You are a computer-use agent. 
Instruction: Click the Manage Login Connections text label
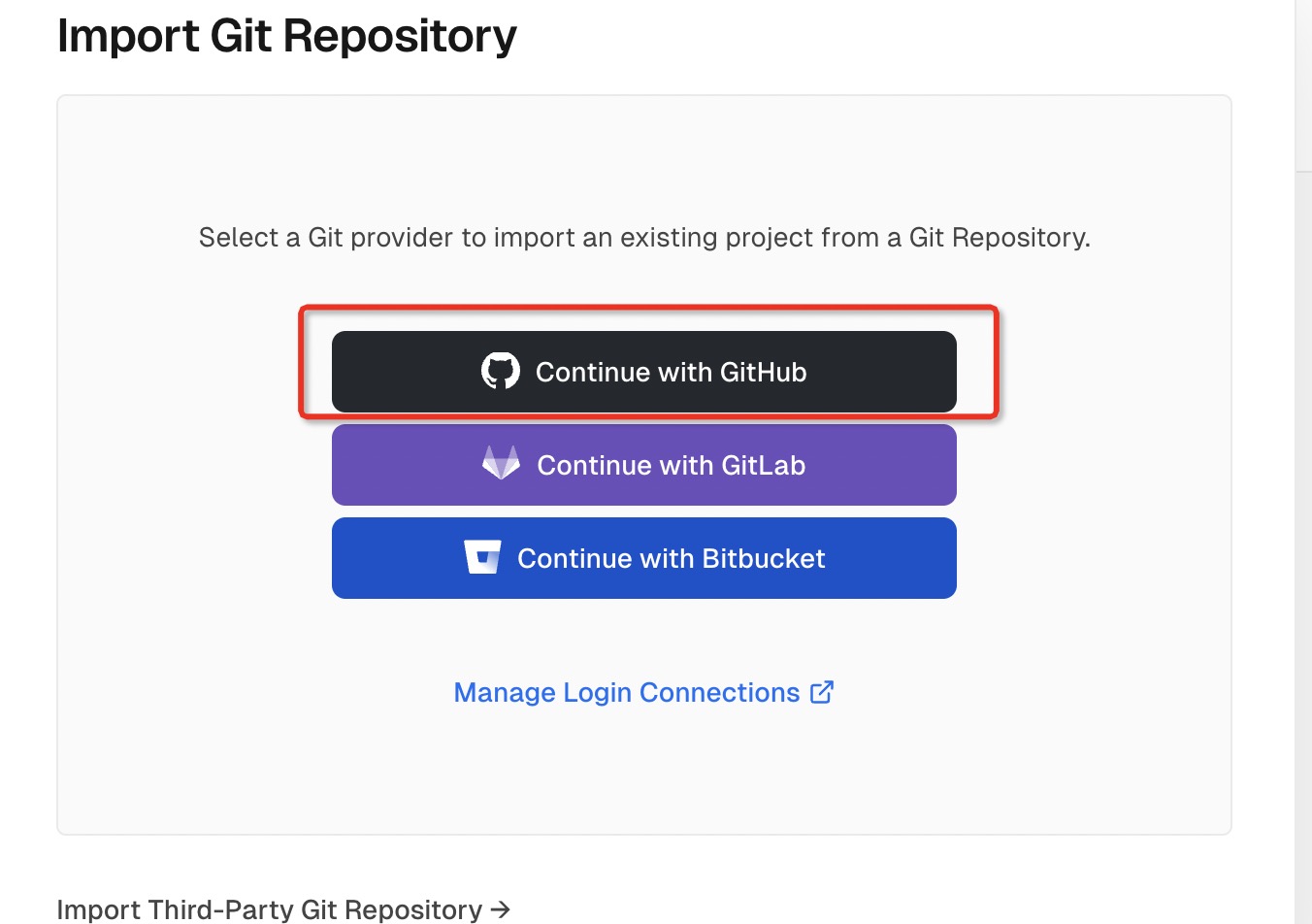[x=627, y=692]
